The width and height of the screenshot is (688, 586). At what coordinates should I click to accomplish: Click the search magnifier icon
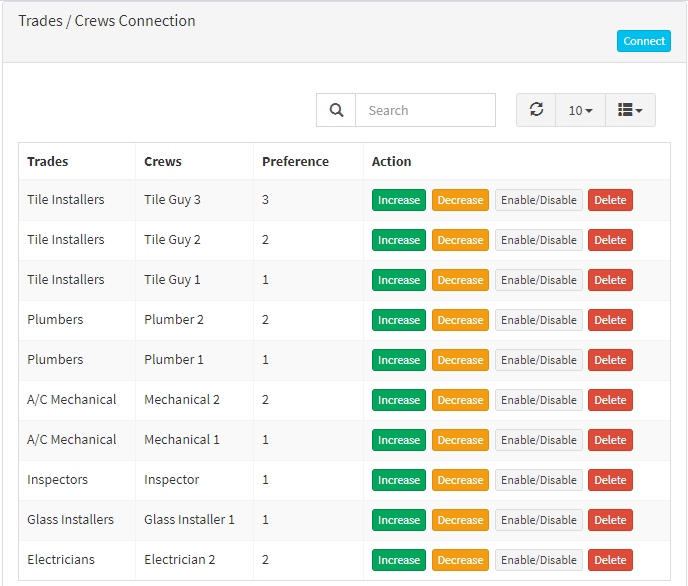(x=336, y=110)
